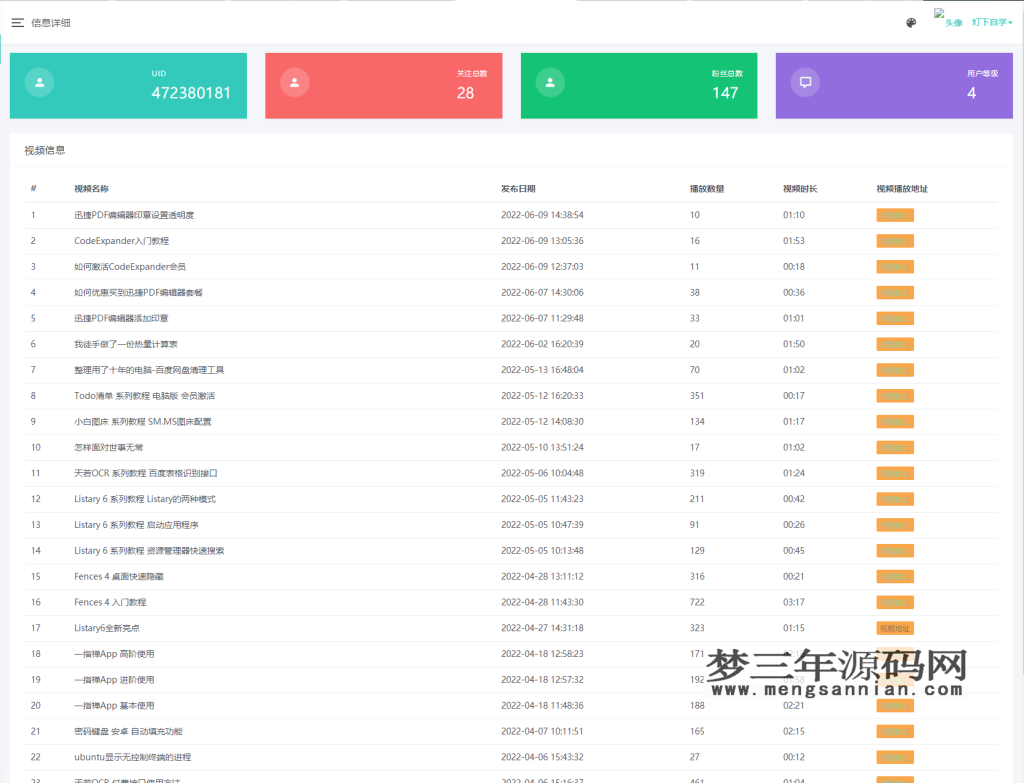Click the person icon on the 关注总数 card
The width and height of the screenshot is (1024, 783).
tap(294, 82)
